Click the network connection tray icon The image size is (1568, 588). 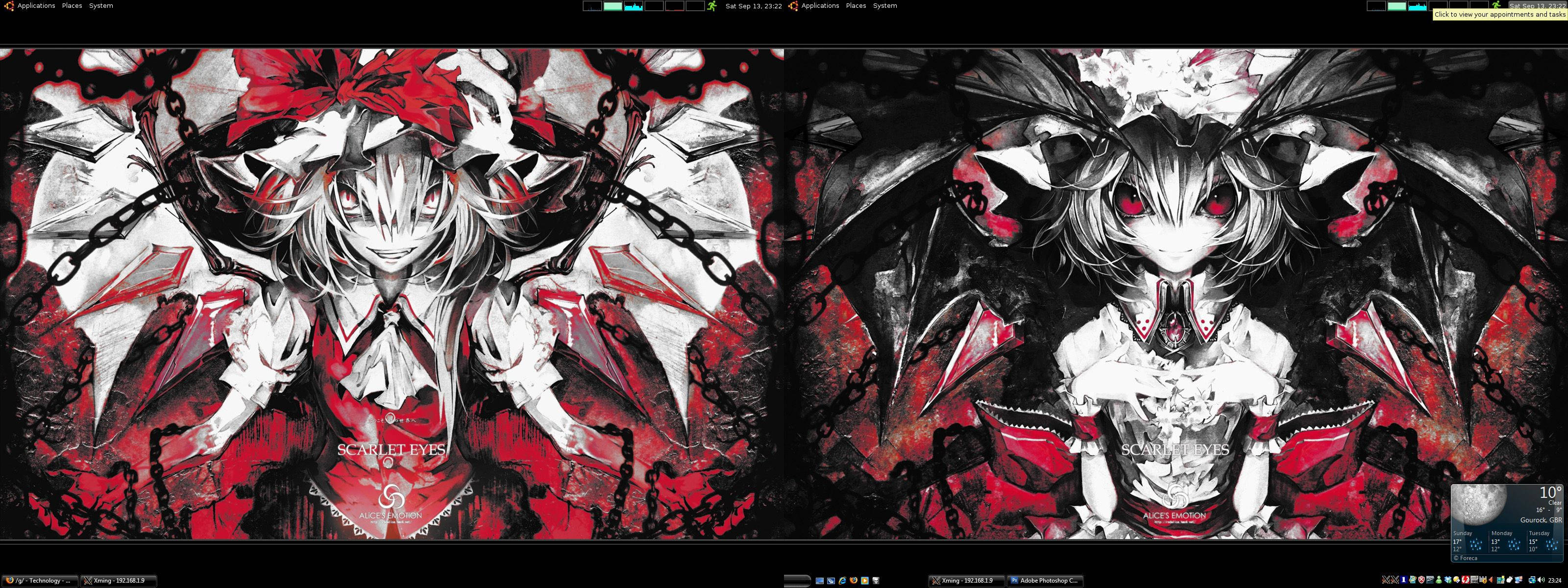coord(1532,580)
